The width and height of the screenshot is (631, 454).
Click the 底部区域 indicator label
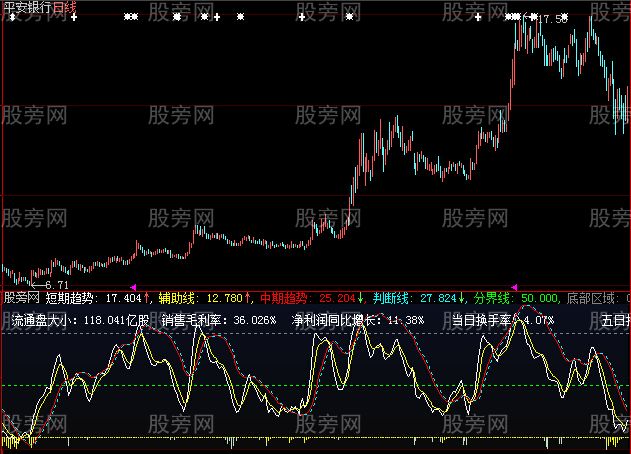click(596, 298)
